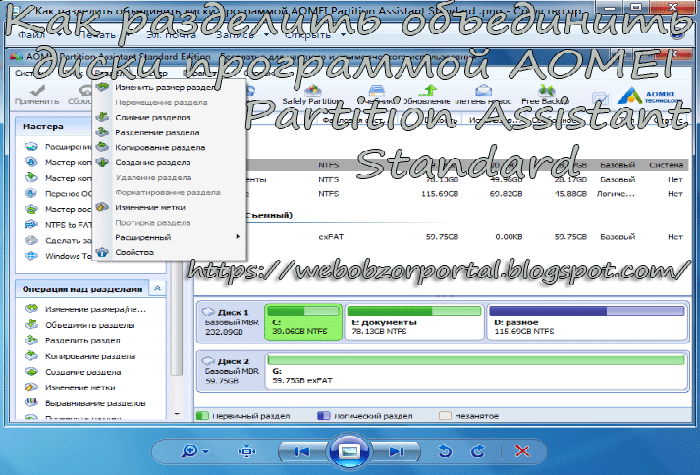700x475 pixels.
Task: Collapse the Операции над разделами panel chevron
Action: click(x=157, y=288)
